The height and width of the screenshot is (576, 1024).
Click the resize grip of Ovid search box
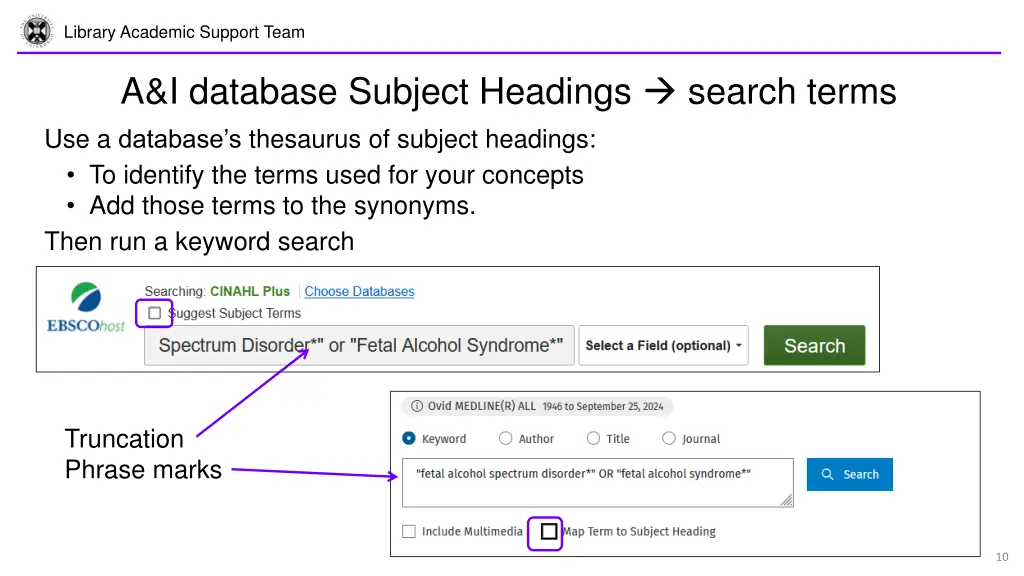pyautogui.click(x=786, y=500)
